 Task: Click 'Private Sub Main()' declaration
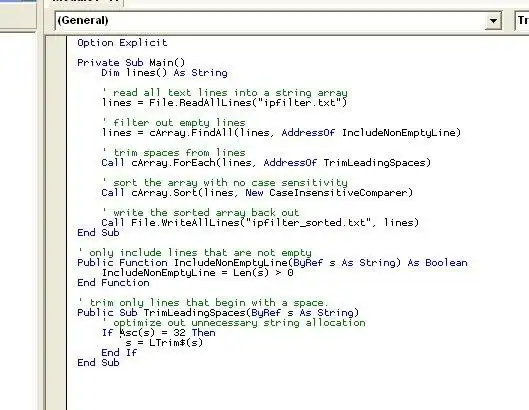coord(131,63)
